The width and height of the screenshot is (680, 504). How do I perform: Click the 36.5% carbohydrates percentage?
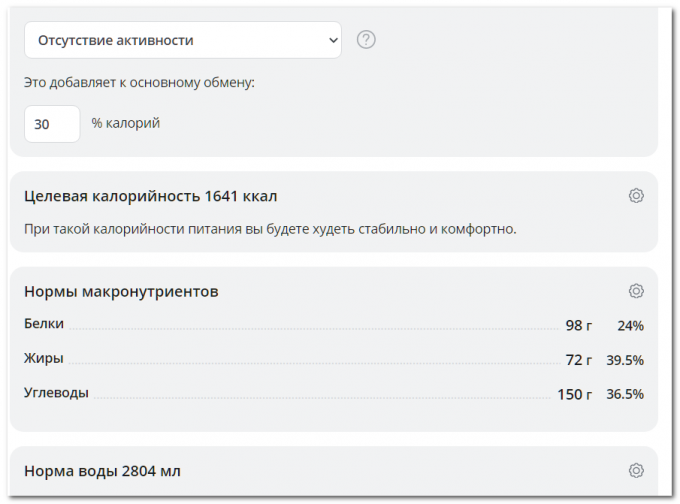625,395
